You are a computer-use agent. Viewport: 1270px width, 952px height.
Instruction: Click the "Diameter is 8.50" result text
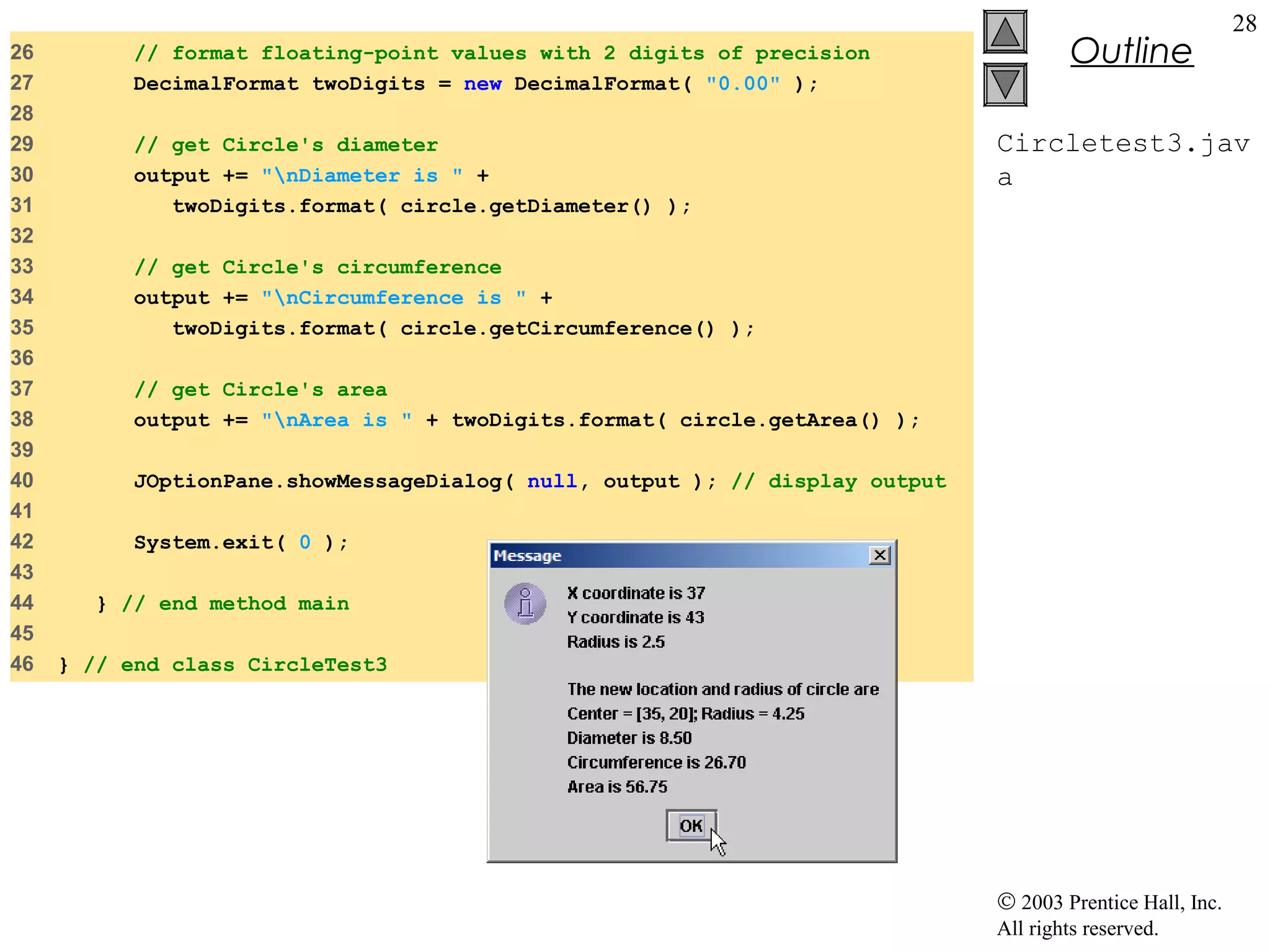(x=629, y=738)
